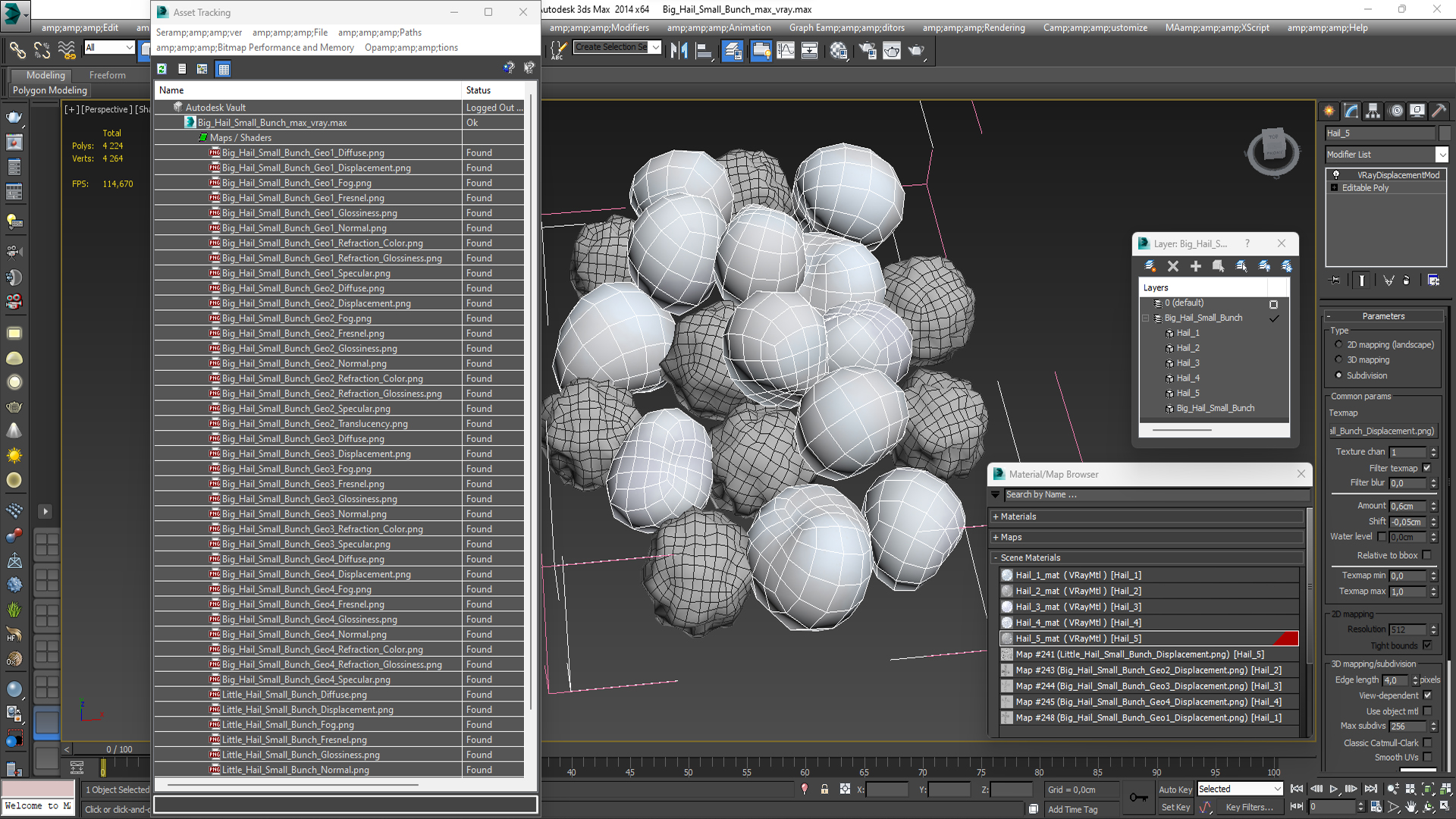Collapse Scene Materials group

click(996, 557)
